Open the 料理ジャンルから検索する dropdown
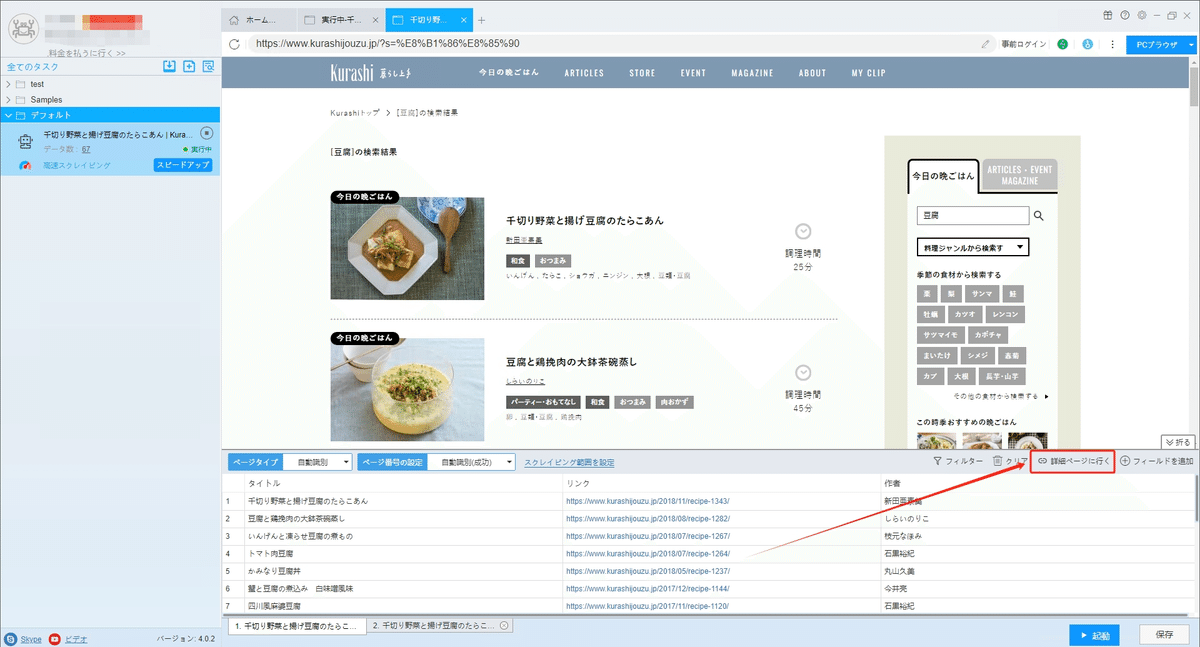Viewport: 1200px width, 647px height. (x=973, y=247)
